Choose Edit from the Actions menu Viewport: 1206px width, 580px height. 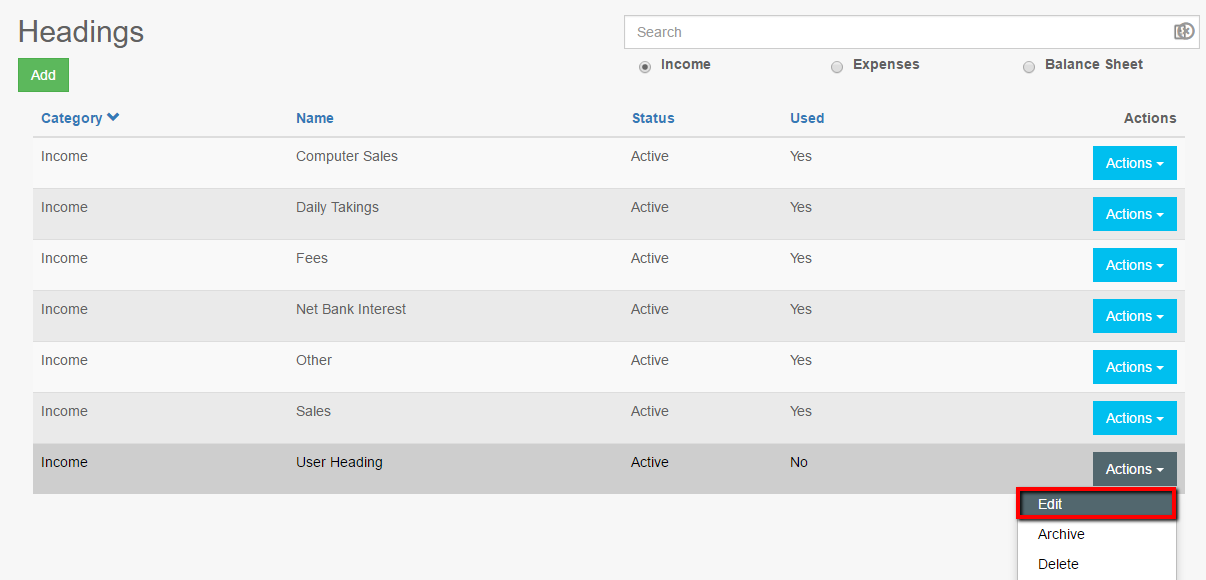tap(1096, 505)
